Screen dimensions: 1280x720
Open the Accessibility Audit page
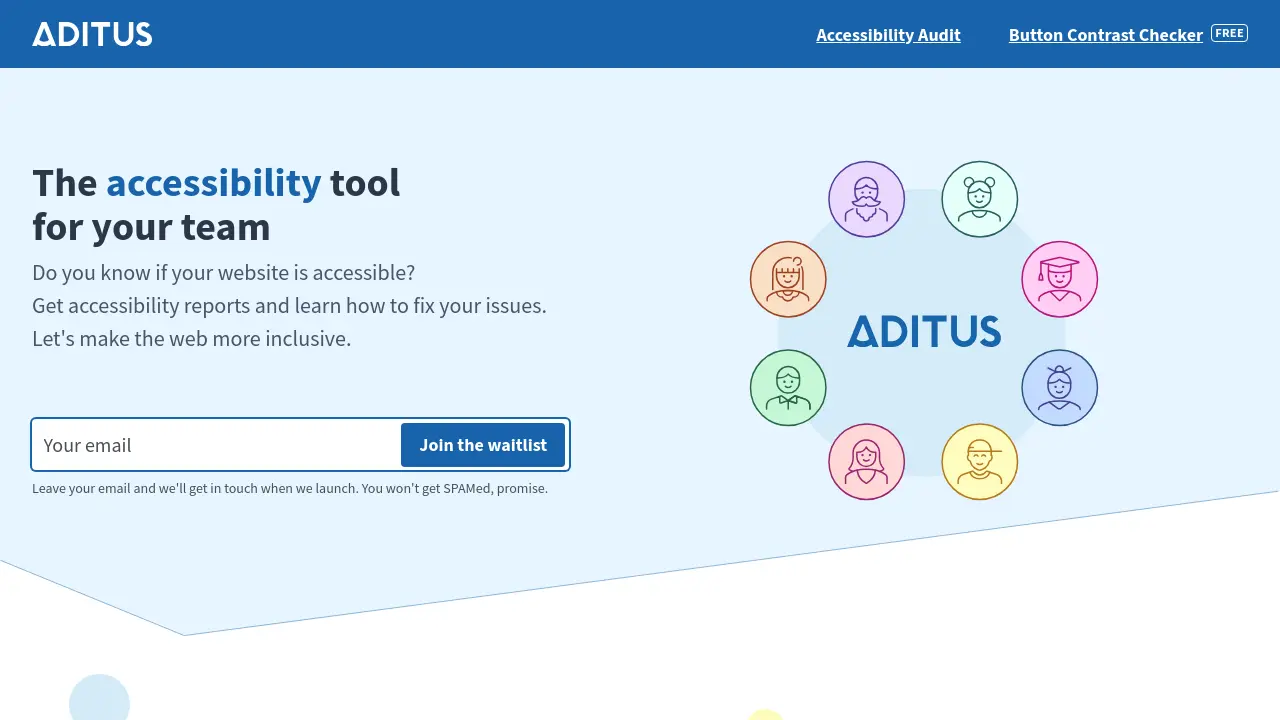pyautogui.click(x=888, y=35)
